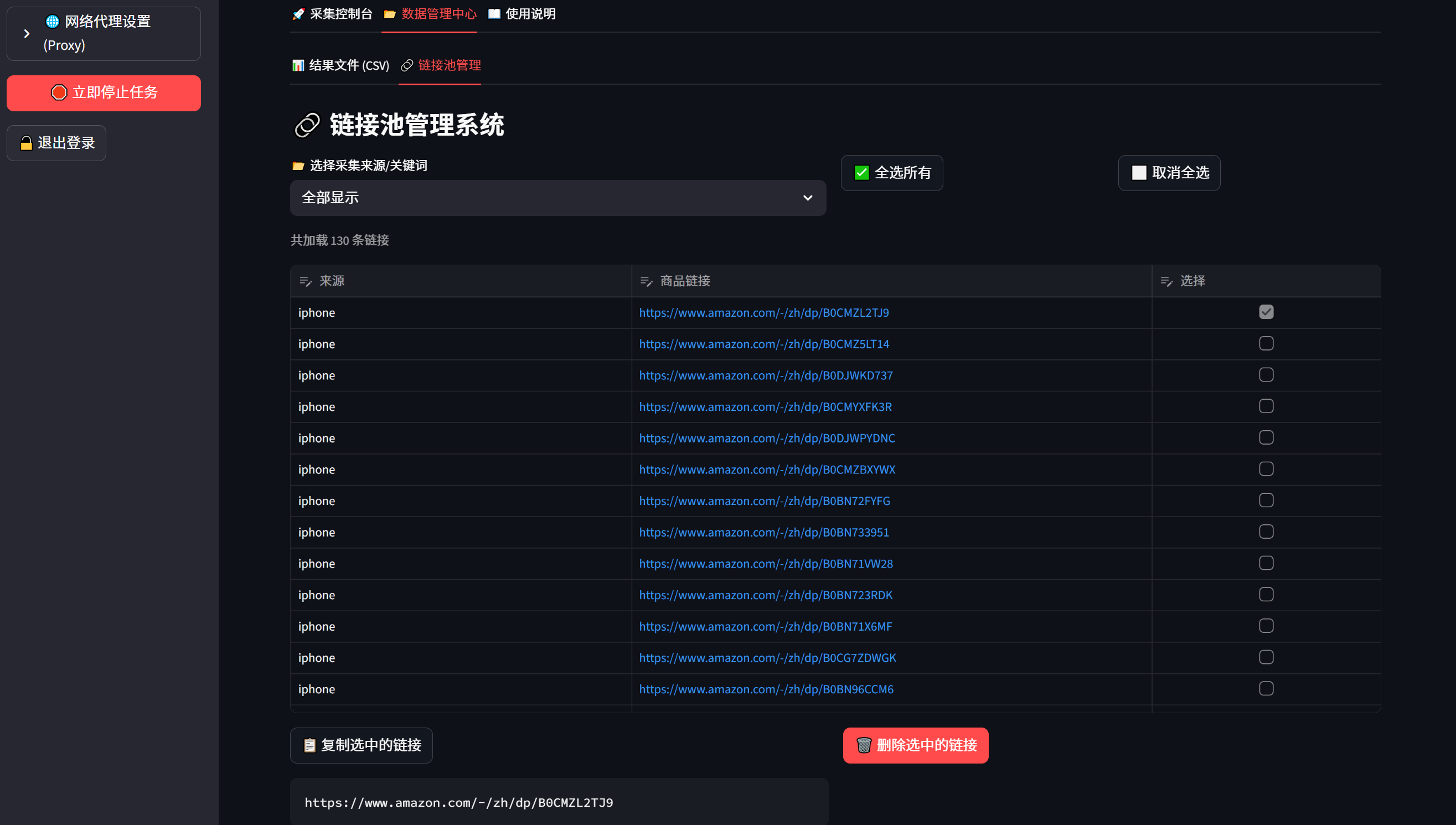
Task: Click the clipboard icon on 复制选中的链接
Action: (309, 745)
